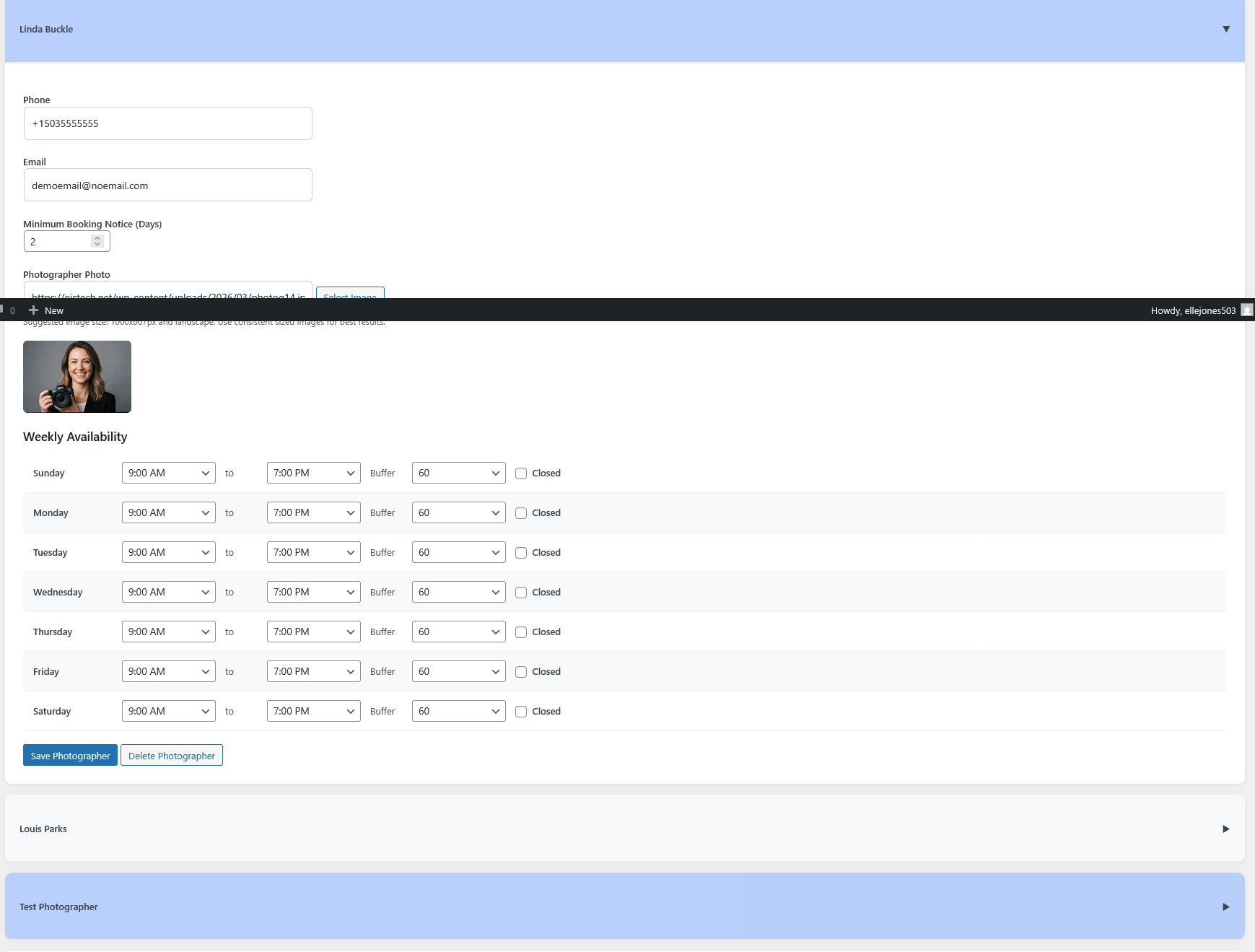Click the photographer photo thumbnail
1255x952 pixels.
click(x=77, y=377)
